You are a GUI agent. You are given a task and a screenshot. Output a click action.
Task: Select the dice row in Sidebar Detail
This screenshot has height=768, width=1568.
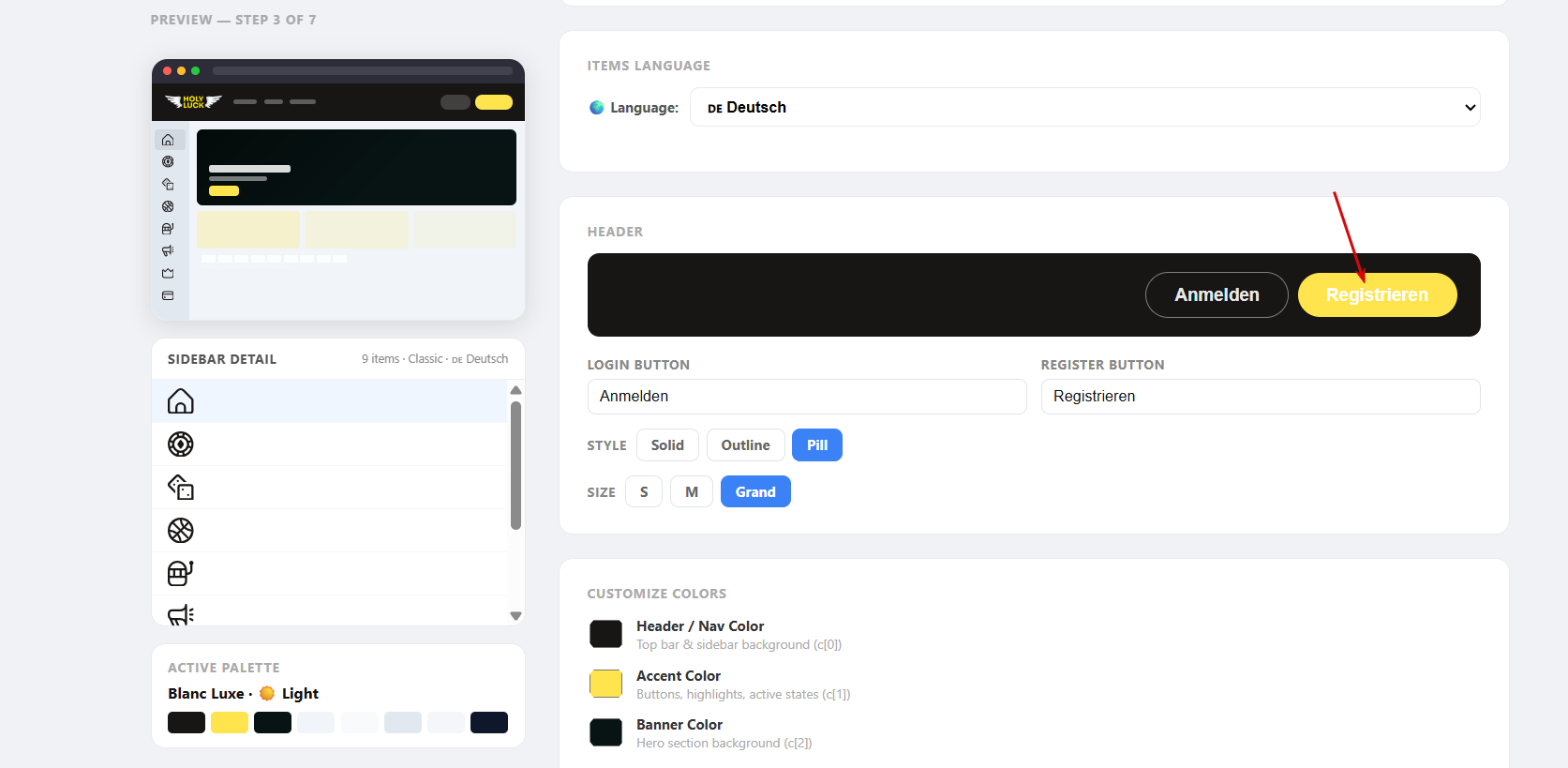point(330,488)
